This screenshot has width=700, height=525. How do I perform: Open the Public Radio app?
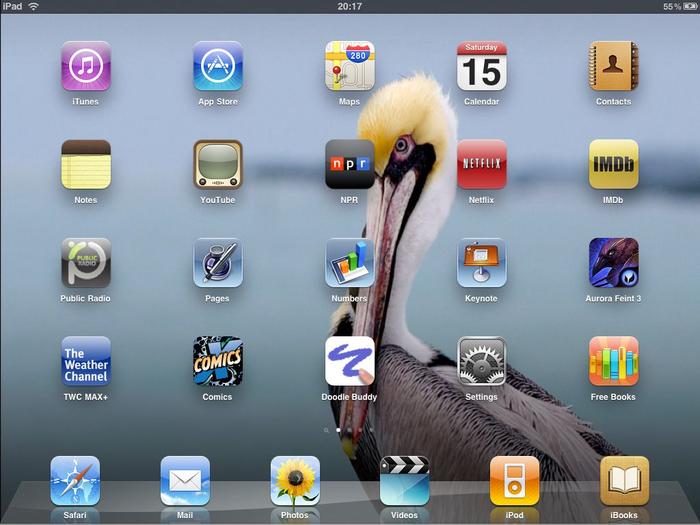pyautogui.click(x=86, y=262)
